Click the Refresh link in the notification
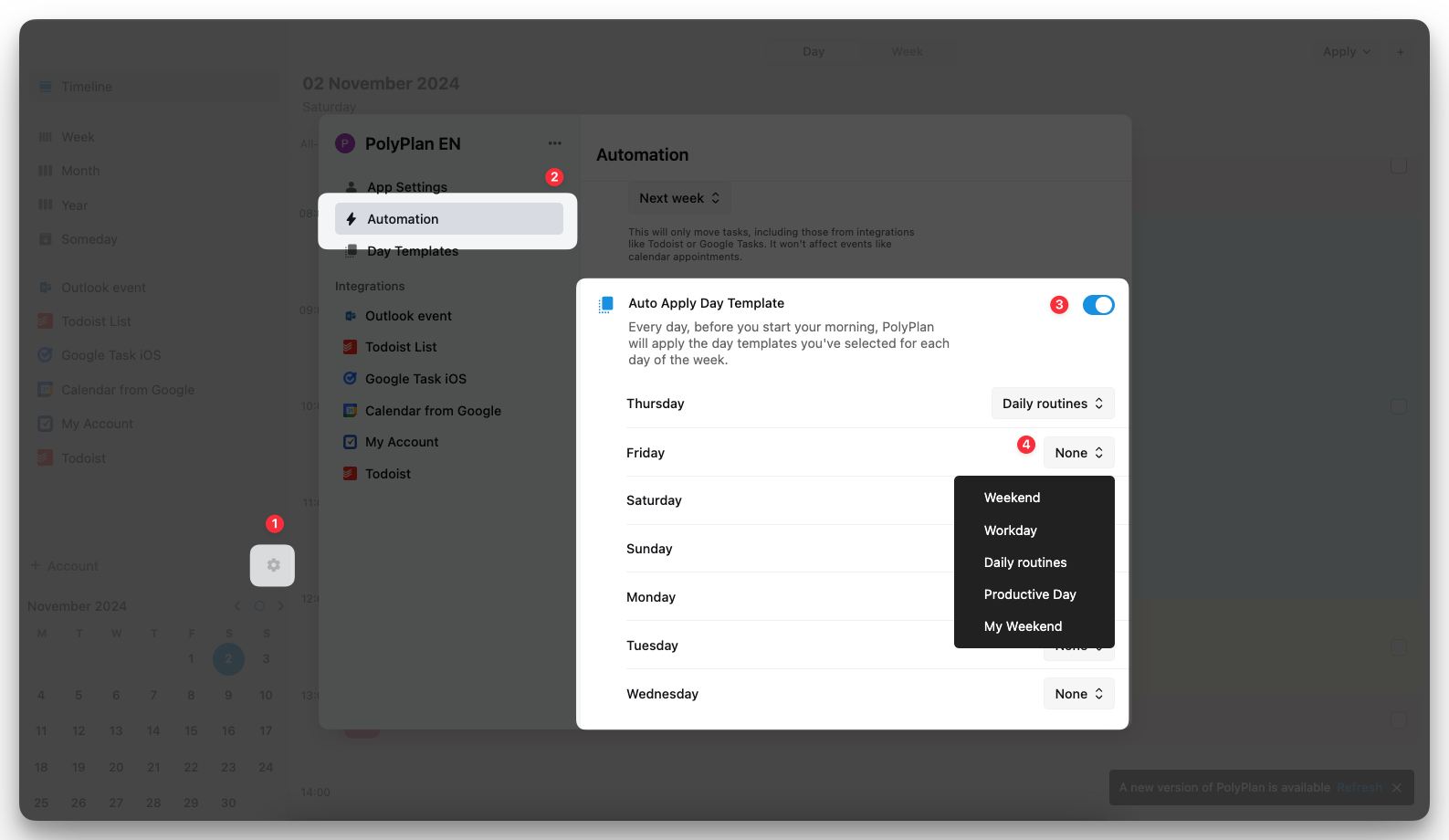1449x840 pixels. [x=1360, y=788]
